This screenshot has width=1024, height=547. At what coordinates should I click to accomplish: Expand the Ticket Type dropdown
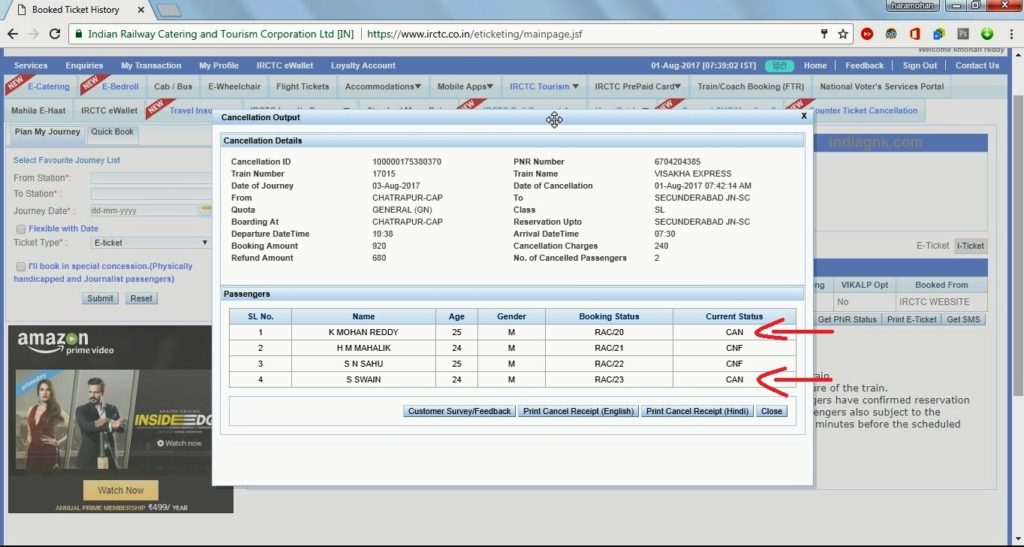pyautogui.click(x=150, y=243)
